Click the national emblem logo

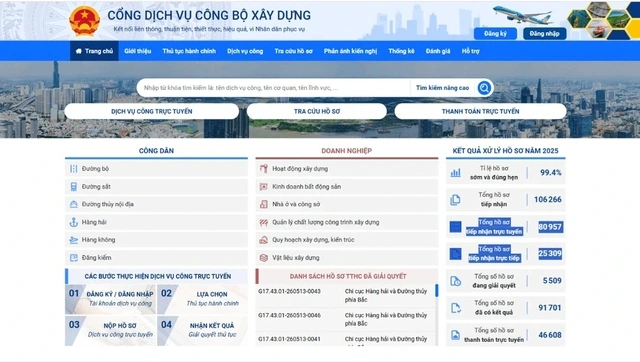pyautogui.click(x=84, y=21)
